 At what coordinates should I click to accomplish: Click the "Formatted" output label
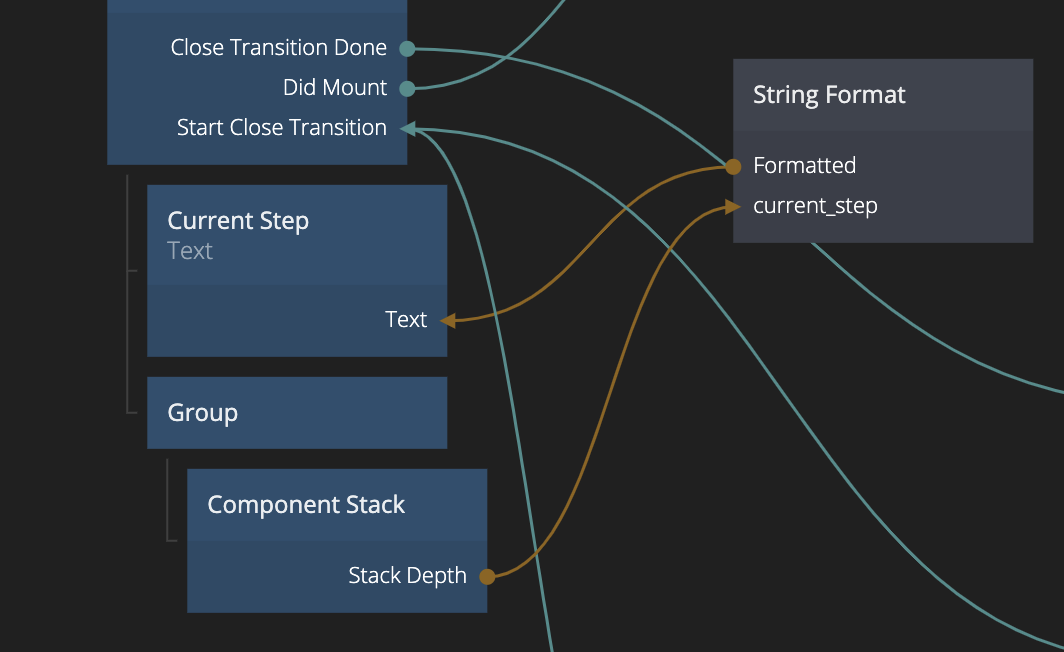click(x=804, y=166)
